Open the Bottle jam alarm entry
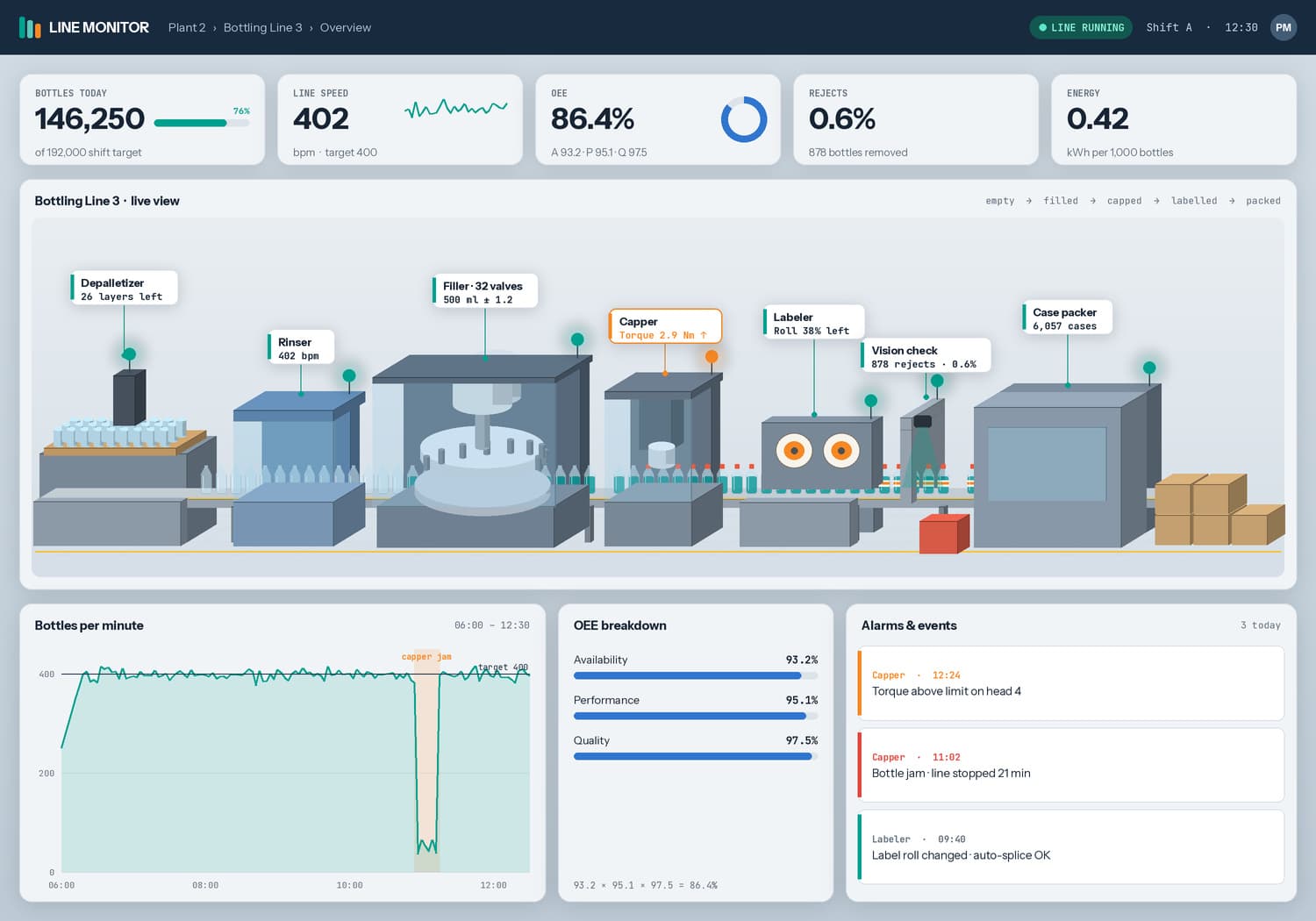This screenshot has height=921, width=1316. [x=1071, y=765]
